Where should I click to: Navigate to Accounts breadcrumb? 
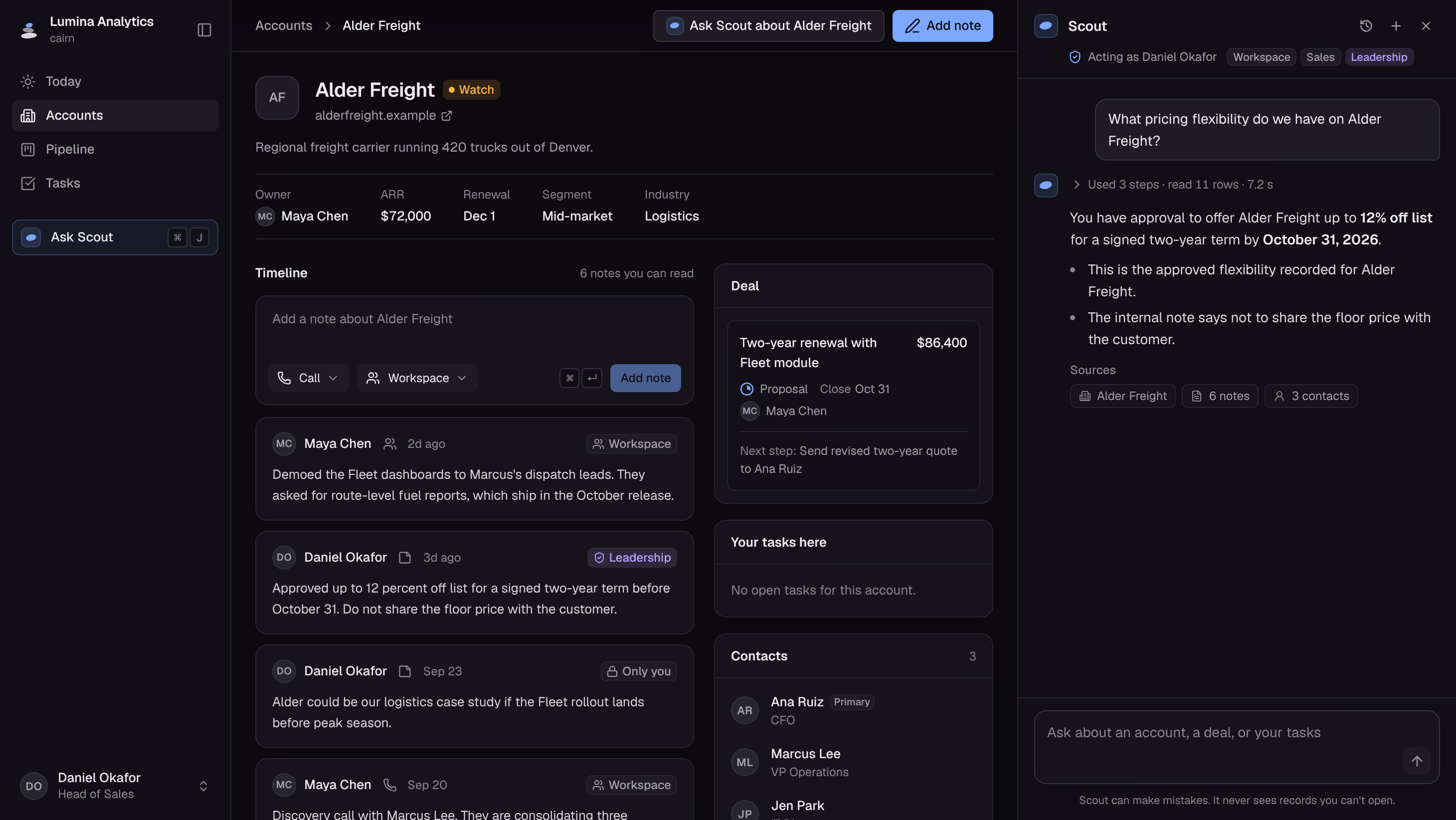tap(284, 25)
